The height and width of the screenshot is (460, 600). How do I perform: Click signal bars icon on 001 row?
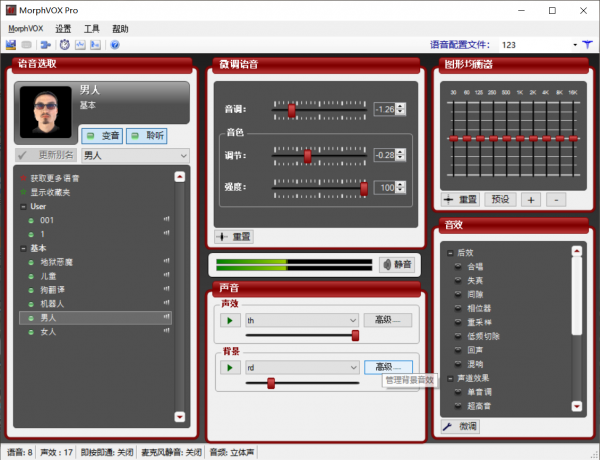pos(166,219)
